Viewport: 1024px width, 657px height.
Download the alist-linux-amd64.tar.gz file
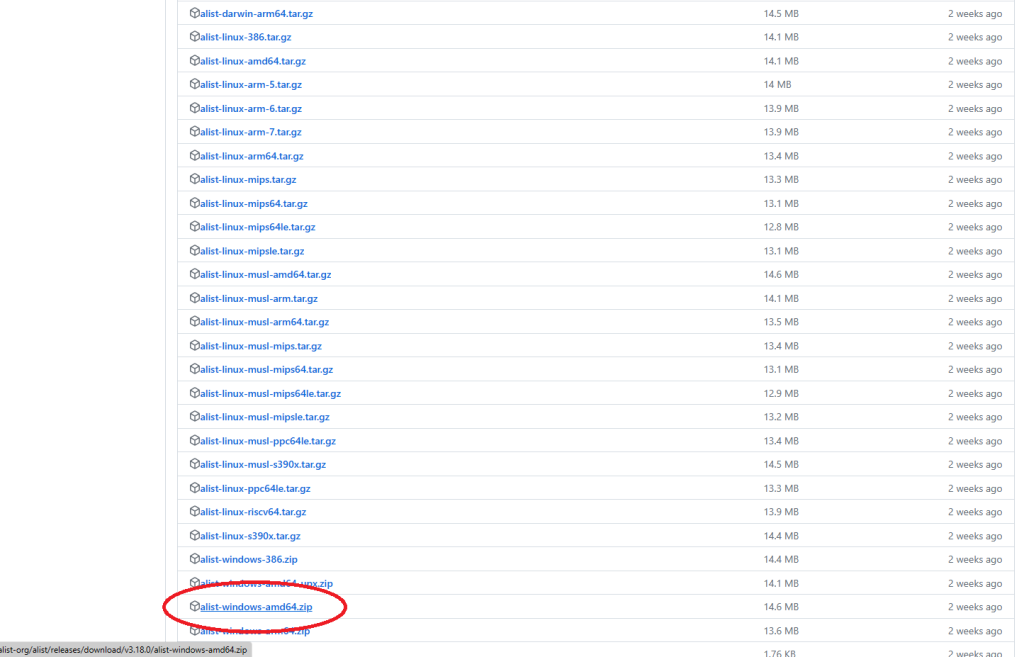(x=252, y=61)
